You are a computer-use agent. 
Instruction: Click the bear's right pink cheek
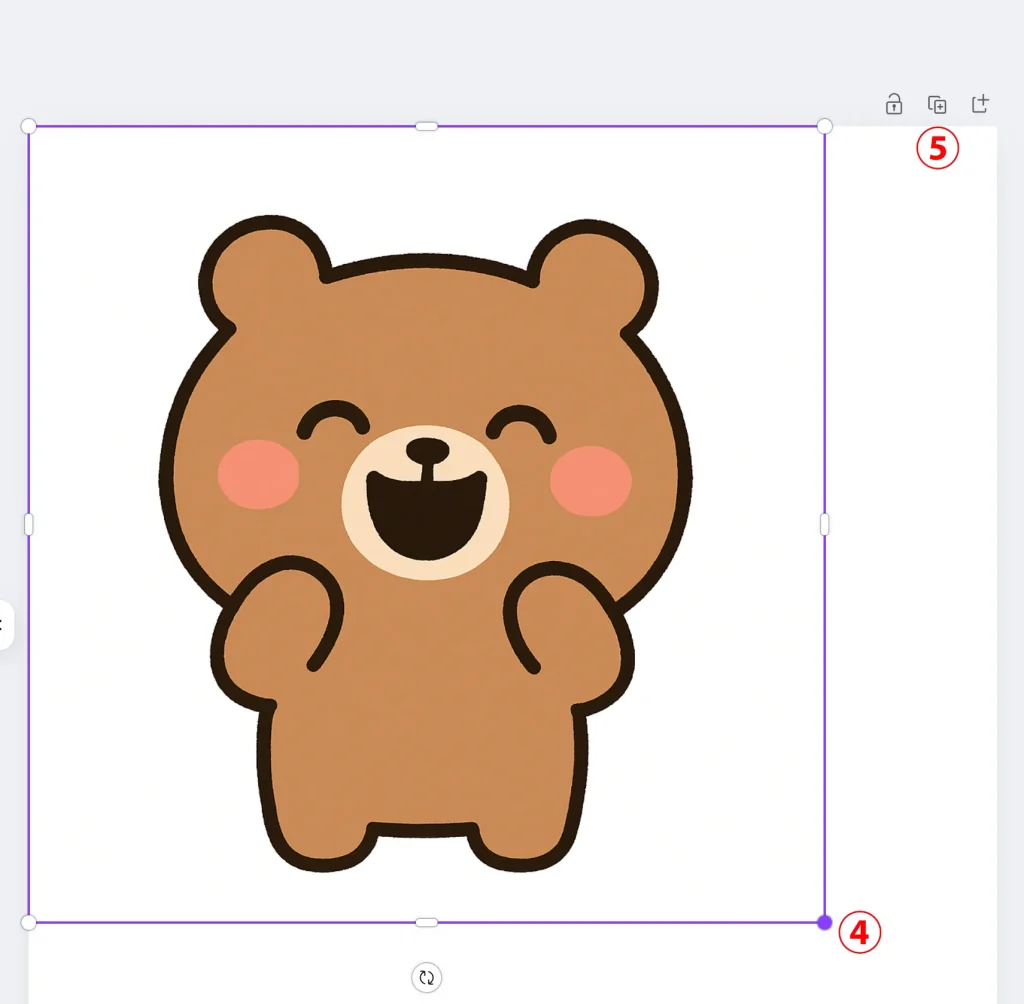tap(591, 481)
